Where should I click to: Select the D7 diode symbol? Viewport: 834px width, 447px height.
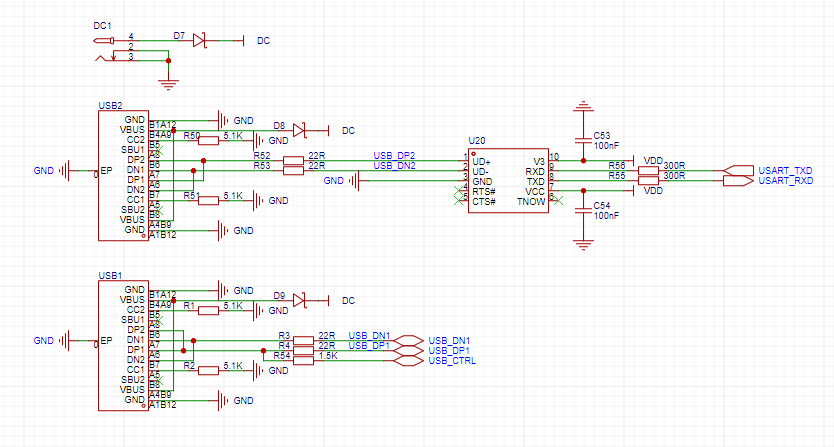coord(199,40)
